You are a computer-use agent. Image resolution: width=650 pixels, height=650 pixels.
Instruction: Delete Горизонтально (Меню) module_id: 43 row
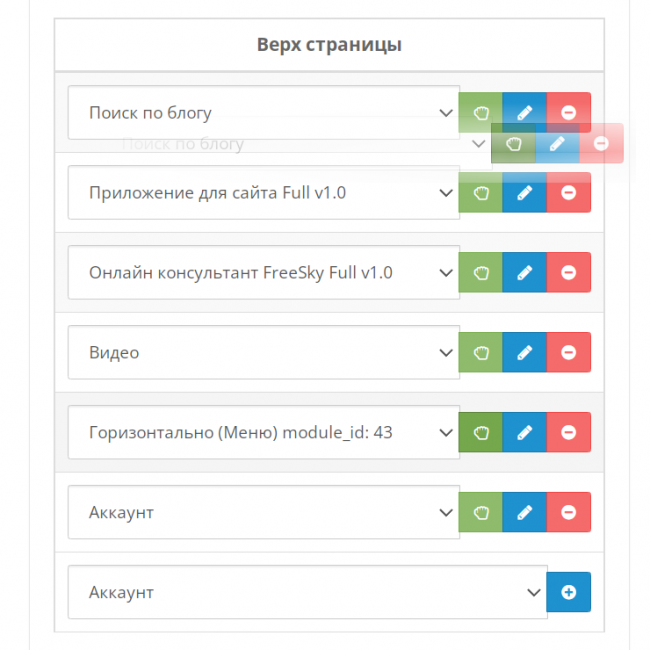pos(568,432)
